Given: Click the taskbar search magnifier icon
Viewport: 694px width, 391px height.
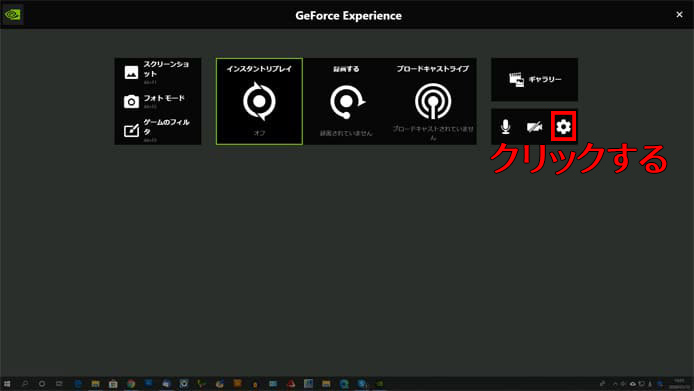Looking at the screenshot, I should [x=25, y=383].
